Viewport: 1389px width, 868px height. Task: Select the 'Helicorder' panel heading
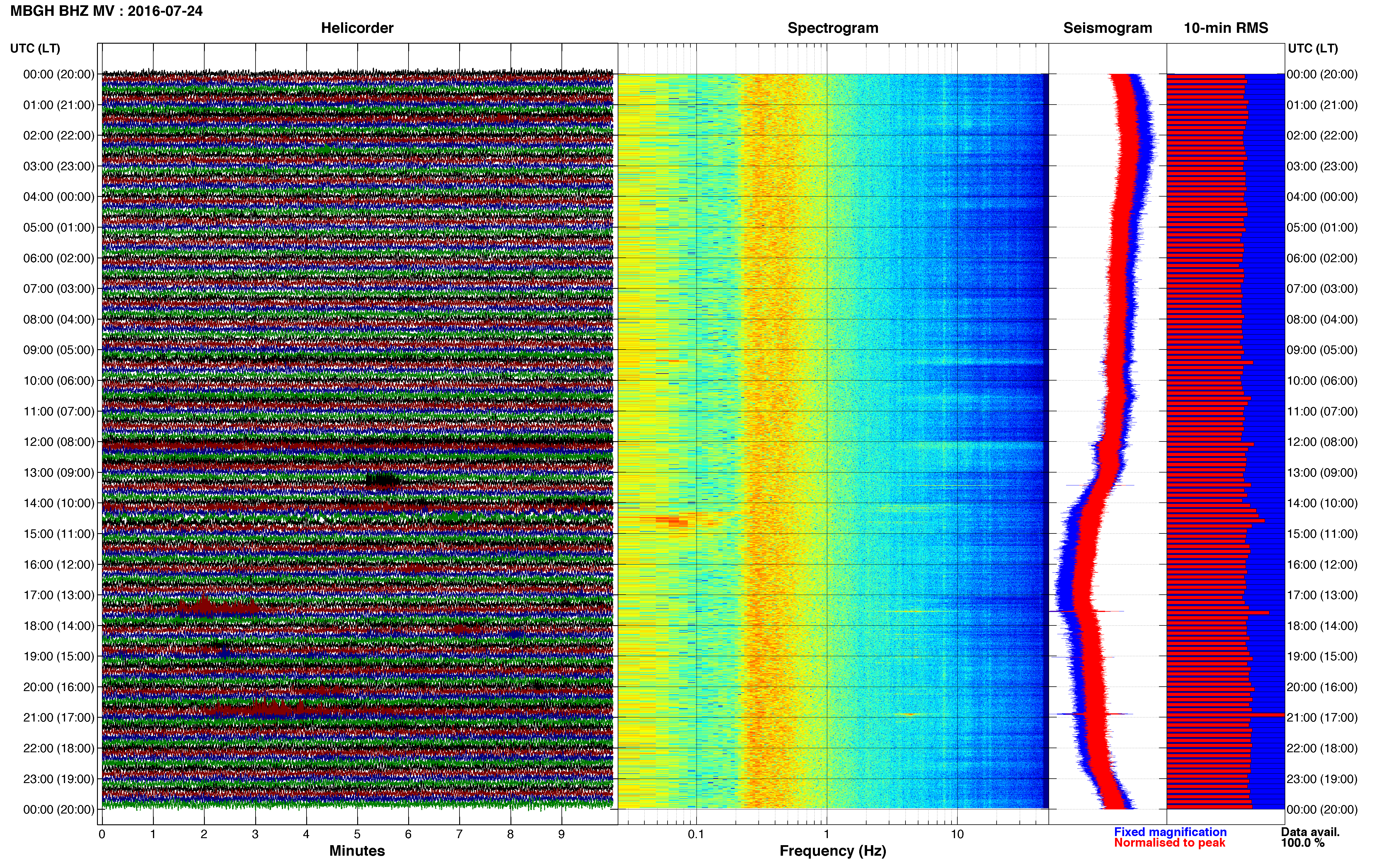pos(357,28)
